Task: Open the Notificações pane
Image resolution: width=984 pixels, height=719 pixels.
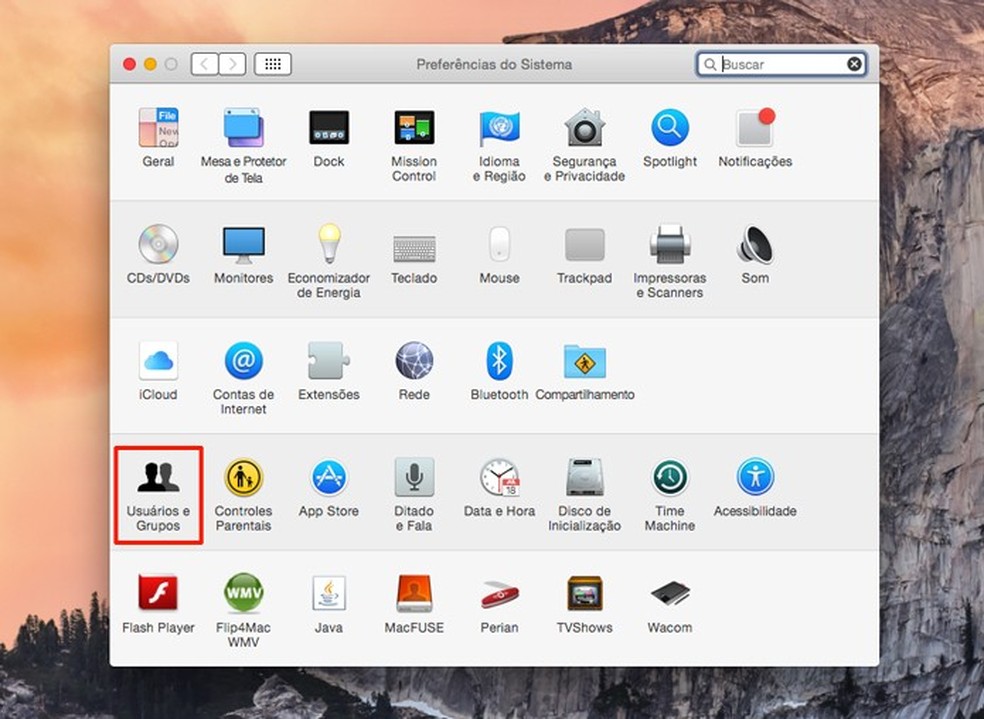Action: (x=755, y=129)
